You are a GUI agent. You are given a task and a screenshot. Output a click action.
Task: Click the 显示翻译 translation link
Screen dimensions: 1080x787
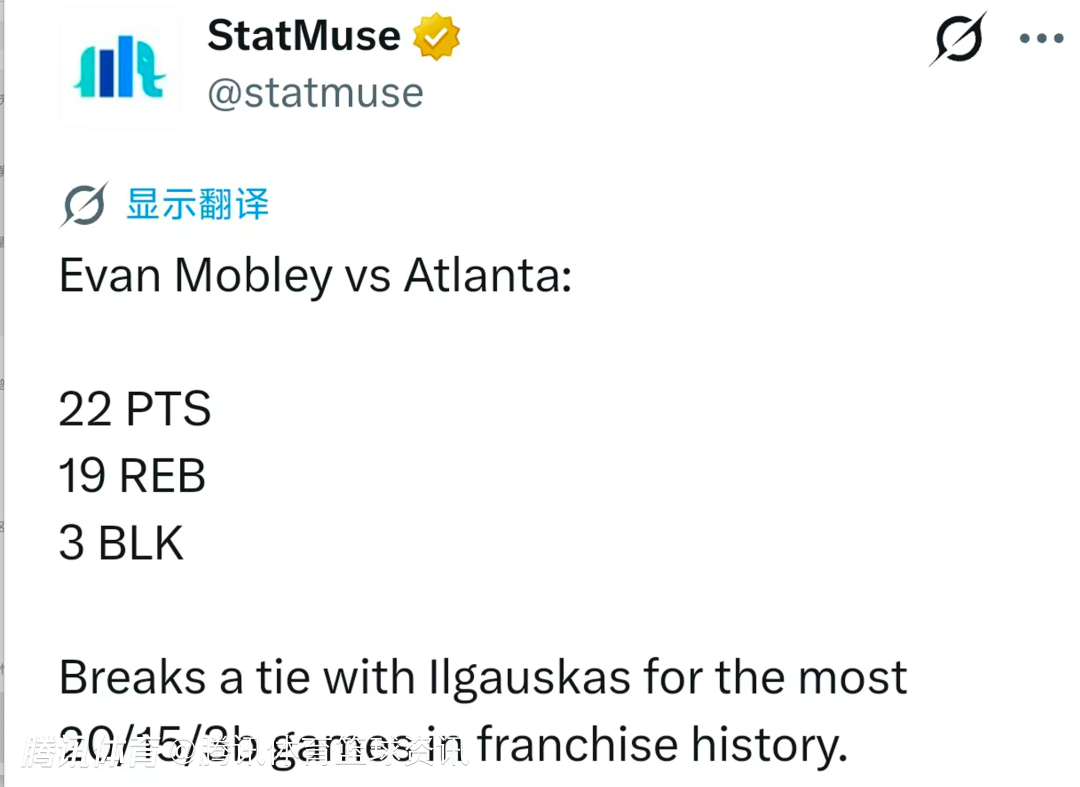pos(197,205)
